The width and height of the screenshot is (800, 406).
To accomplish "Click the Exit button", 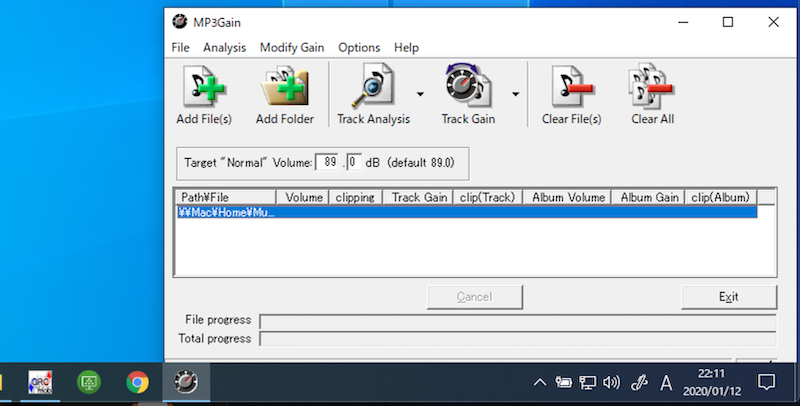I will point(728,297).
